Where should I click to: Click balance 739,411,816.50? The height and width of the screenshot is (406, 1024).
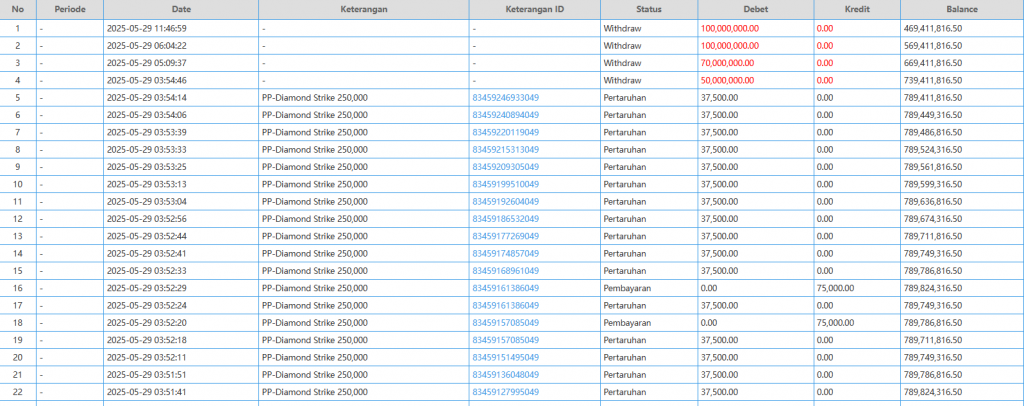(933, 80)
